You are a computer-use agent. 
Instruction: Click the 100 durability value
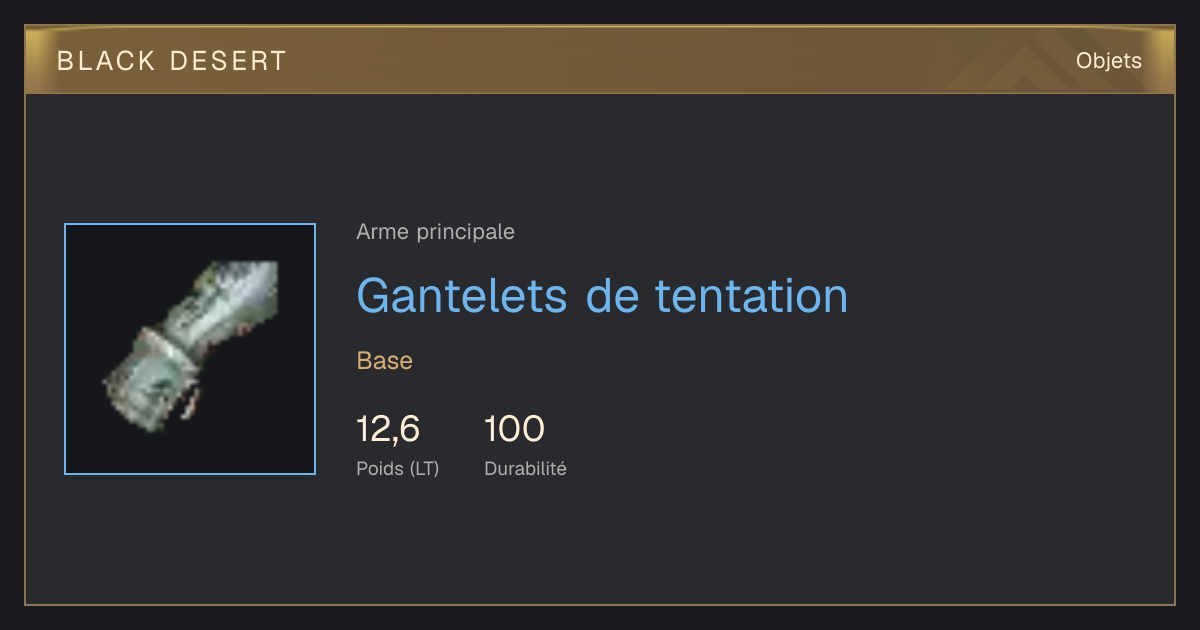(x=514, y=429)
